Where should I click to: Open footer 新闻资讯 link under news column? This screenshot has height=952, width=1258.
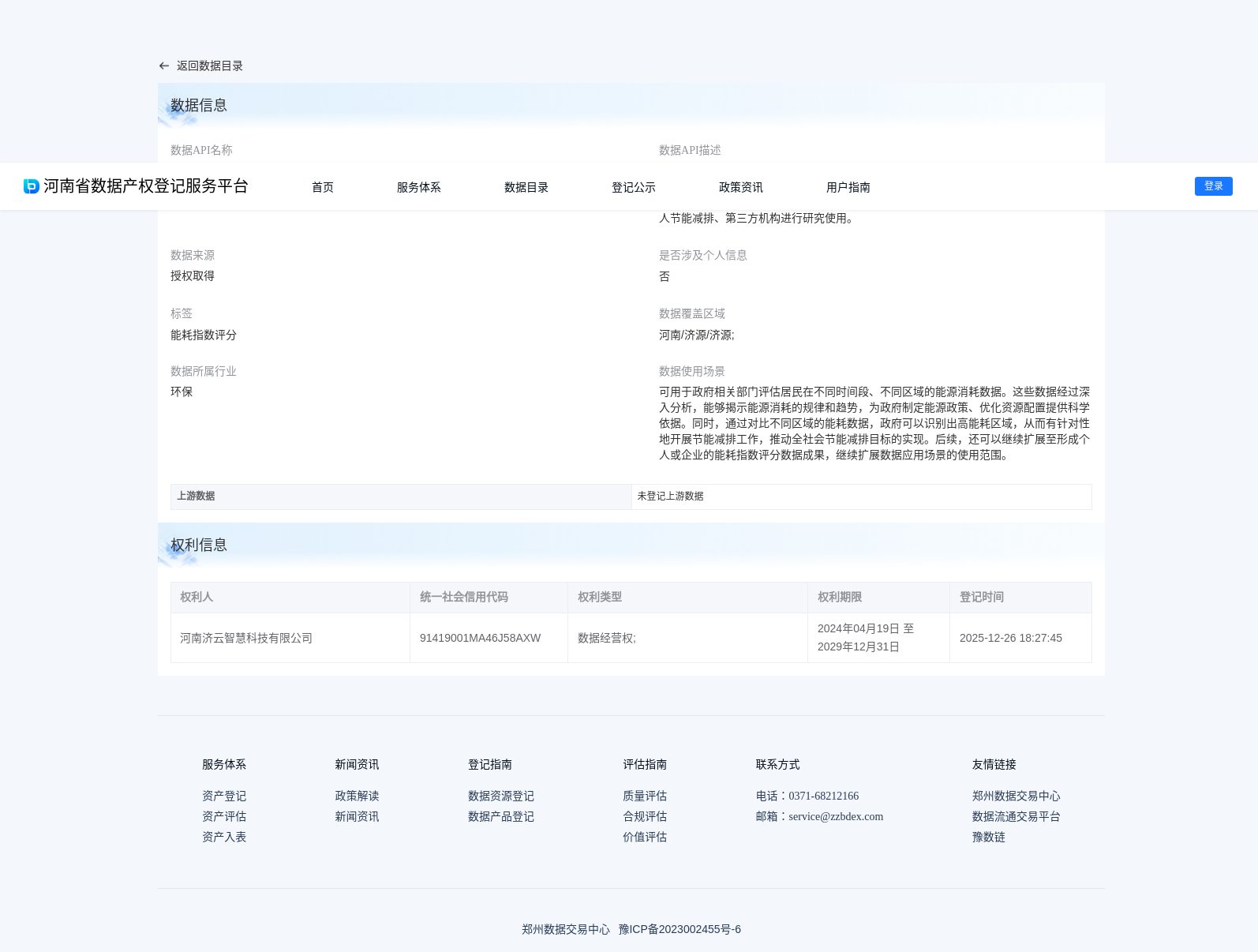357,816
